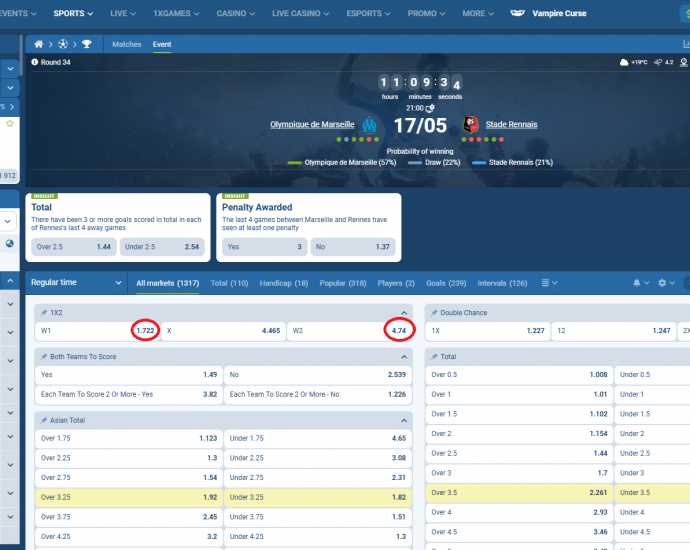Select the Handicap (18) tab
Viewport: 690px width, 550px height.
[284, 283]
